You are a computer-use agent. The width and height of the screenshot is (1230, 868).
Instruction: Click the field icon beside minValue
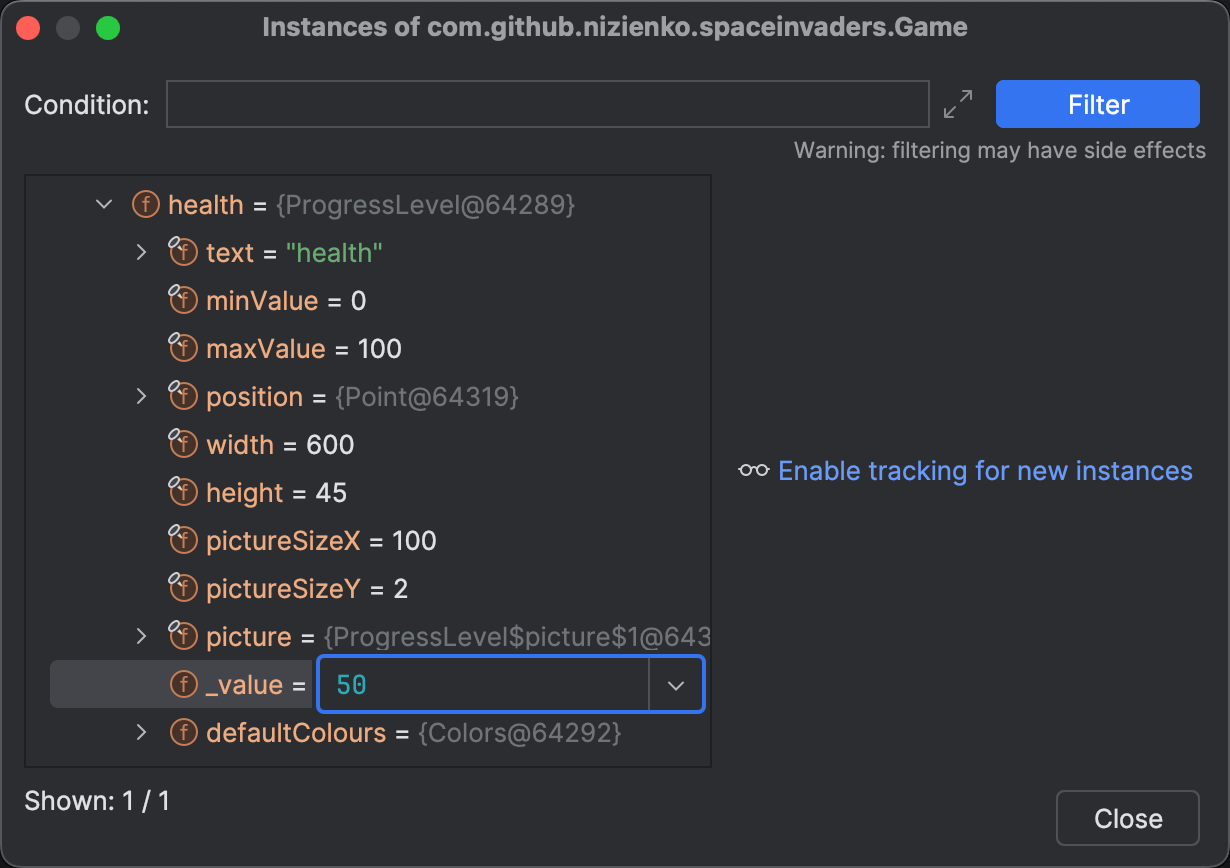pos(183,301)
